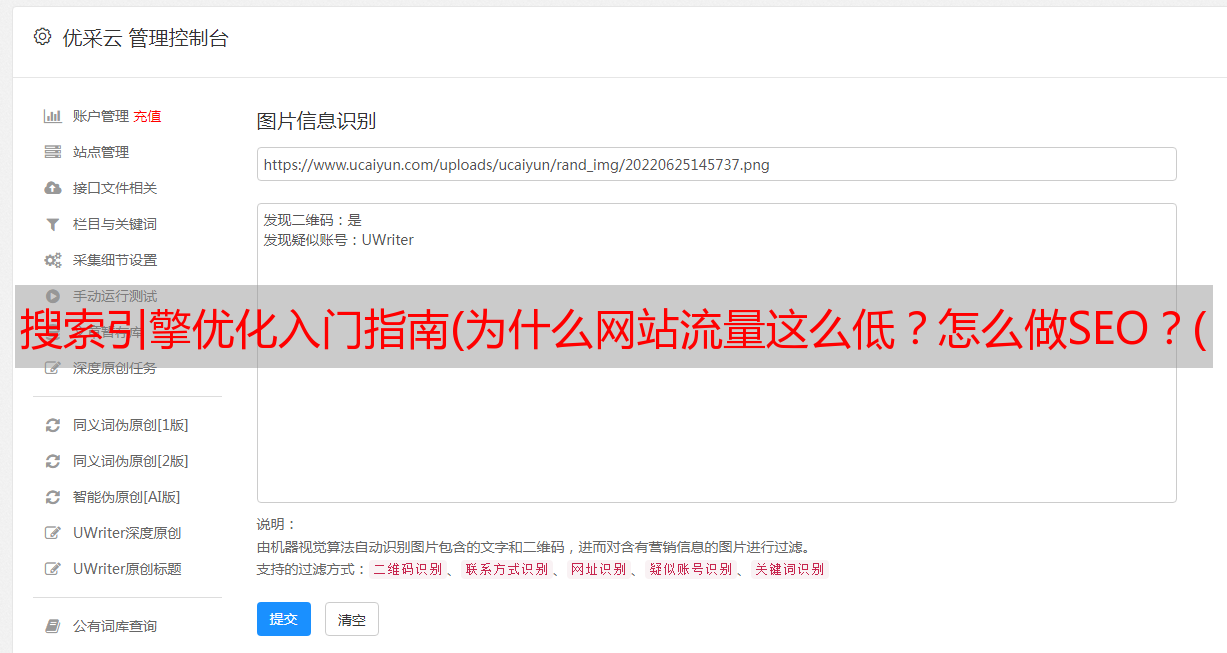
Task: Click the 二维码识别 filter tag
Action: [407, 569]
